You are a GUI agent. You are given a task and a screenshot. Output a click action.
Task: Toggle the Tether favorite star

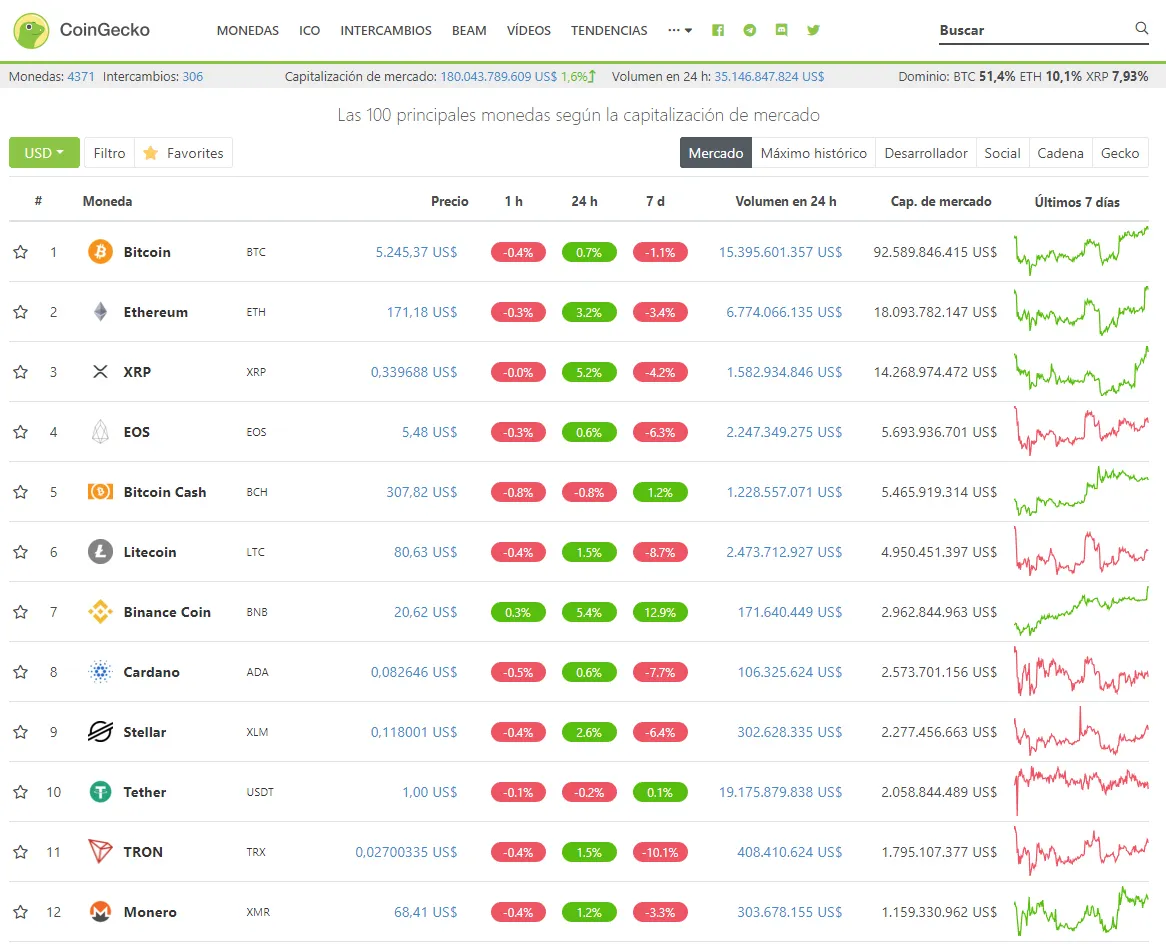pos(21,792)
